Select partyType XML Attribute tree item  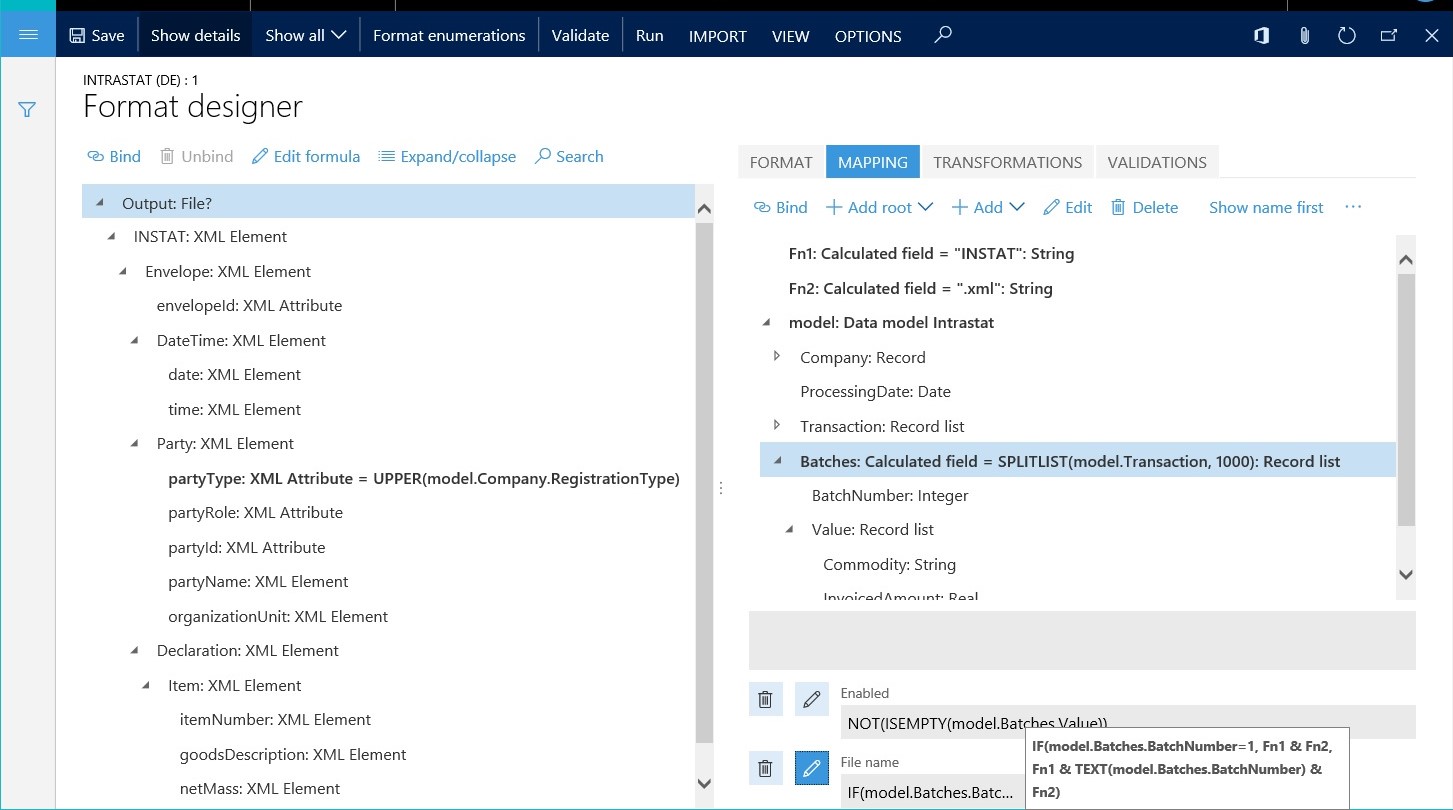click(423, 478)
